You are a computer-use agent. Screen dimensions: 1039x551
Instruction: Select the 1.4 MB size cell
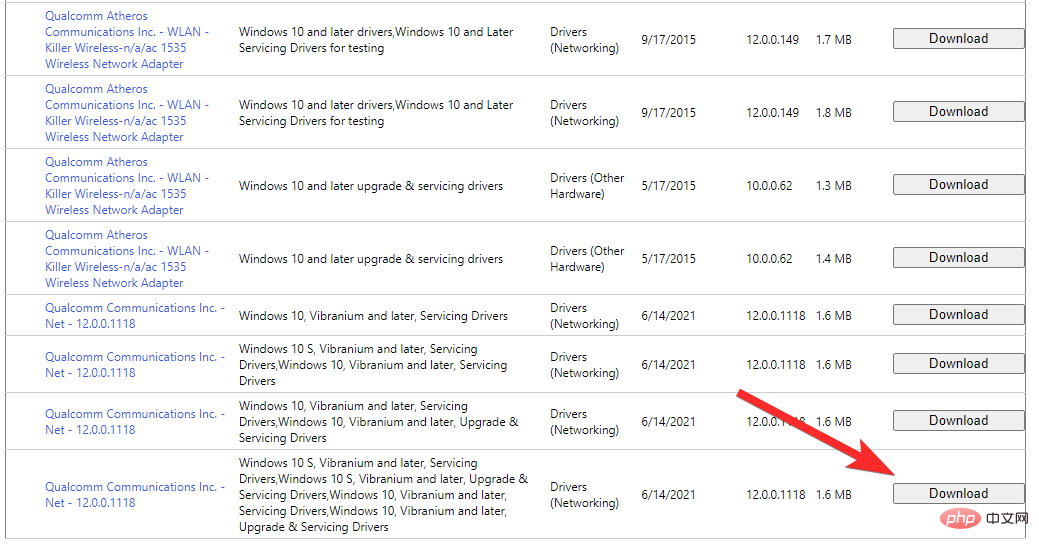pos(834,258)
